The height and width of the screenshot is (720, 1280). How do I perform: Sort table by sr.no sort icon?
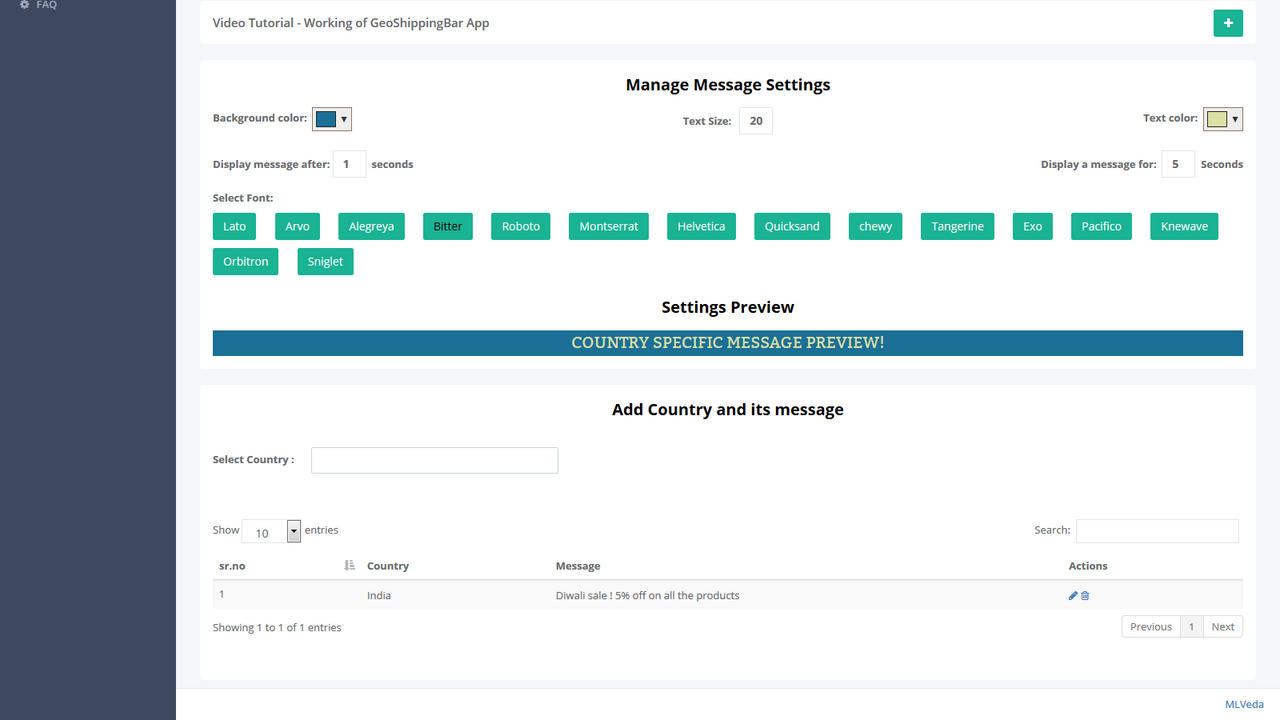(349, 565)
